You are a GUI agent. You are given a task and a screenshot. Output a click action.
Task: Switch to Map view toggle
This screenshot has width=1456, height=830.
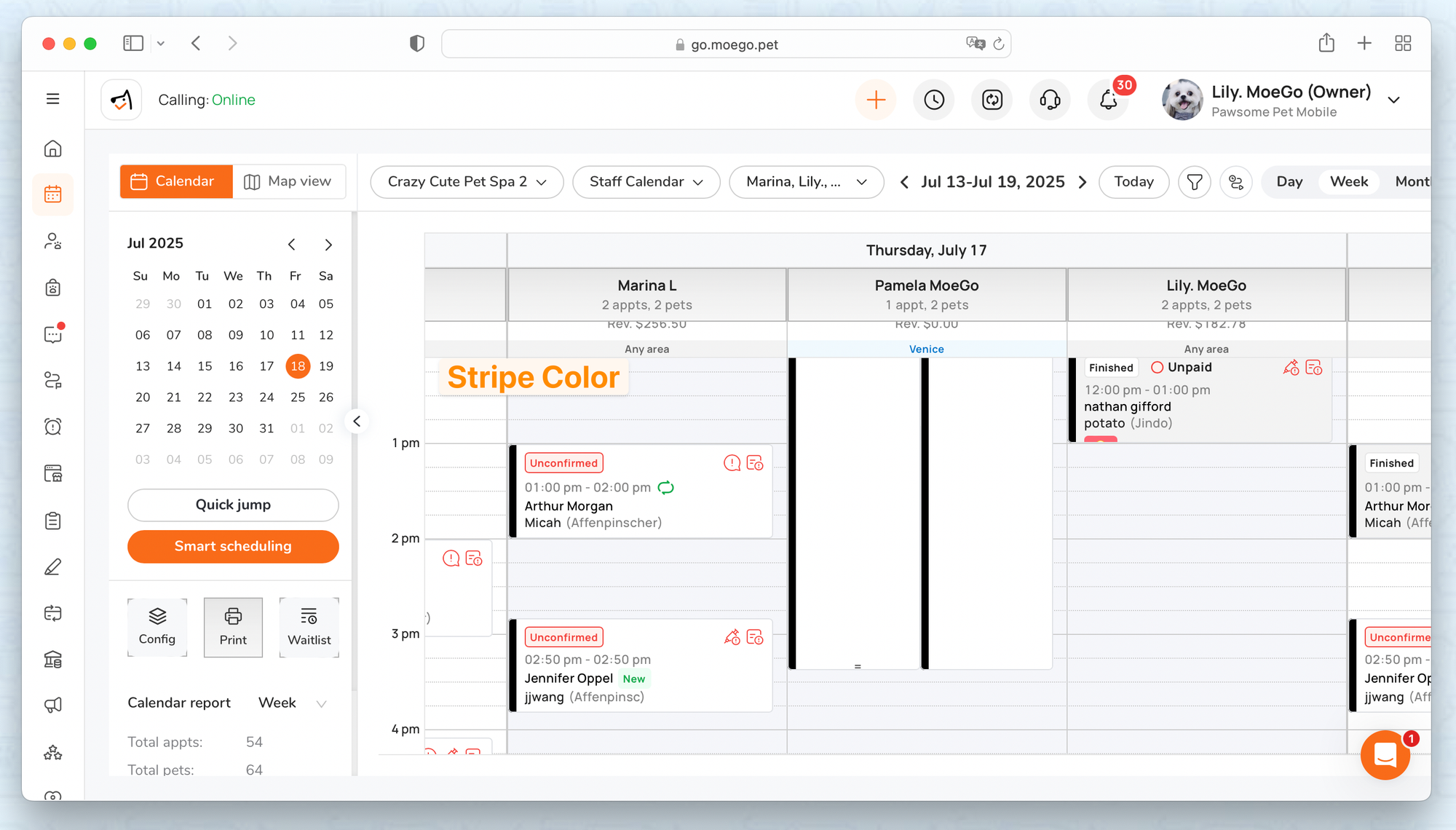[x=288, y=181]
